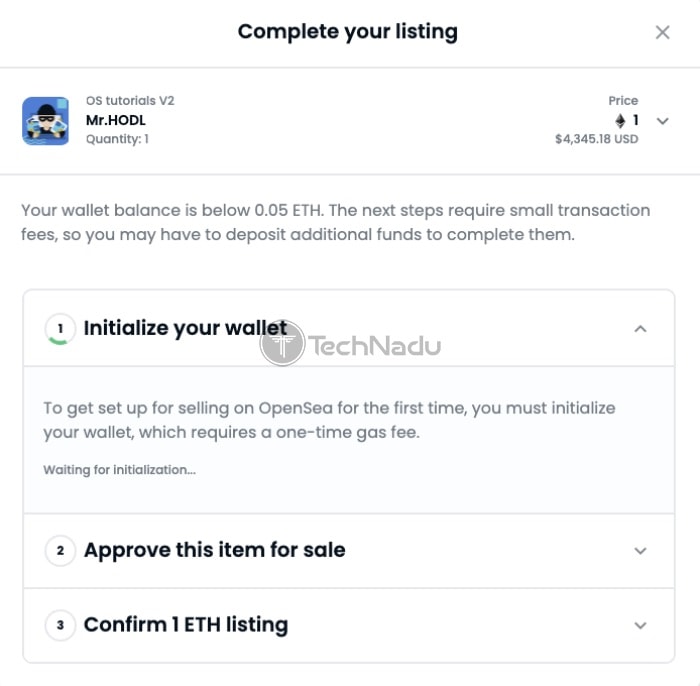The height and width of the screenshot is (686, 700).
Task: Select the Approve this item for sale heading
Action: click(215, 550)
